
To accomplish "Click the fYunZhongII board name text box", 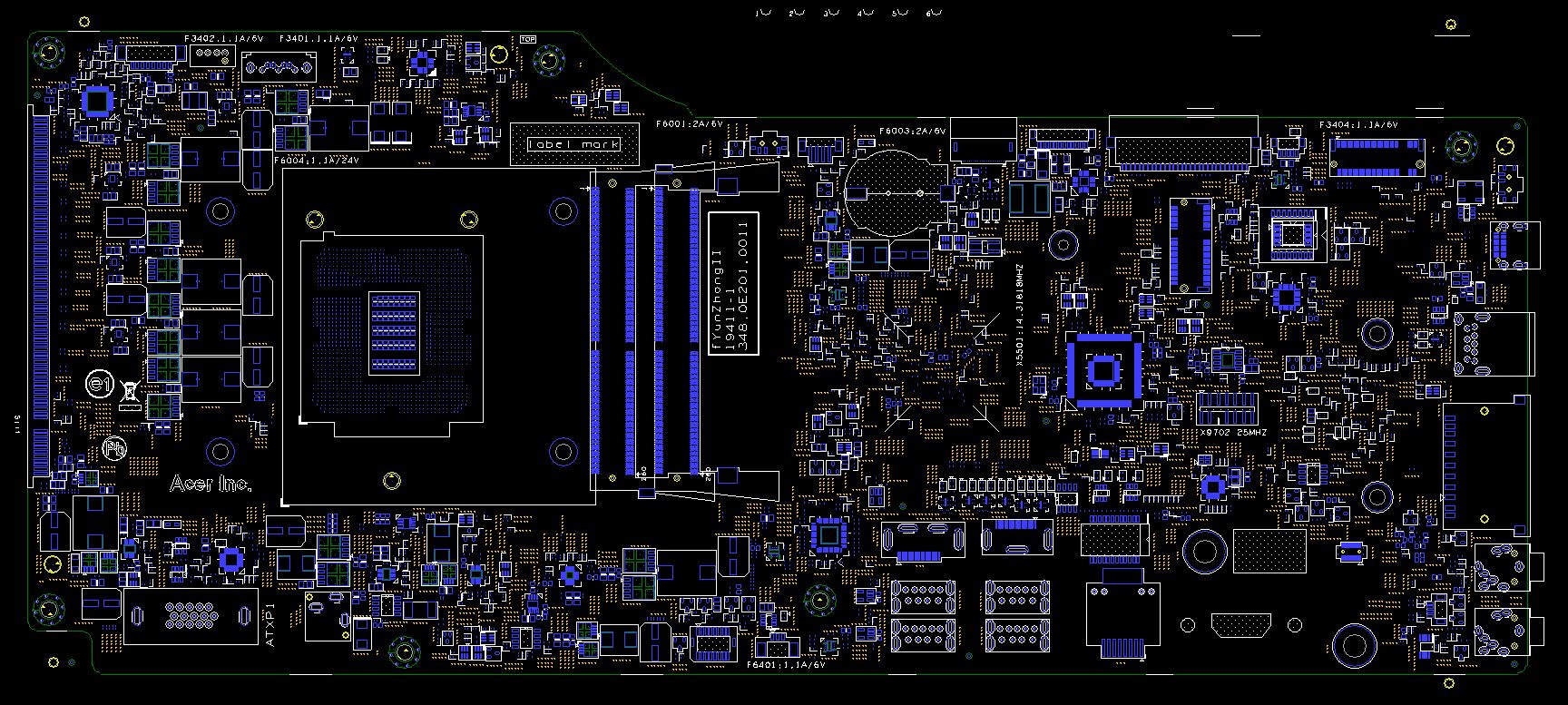I will 732,285.
